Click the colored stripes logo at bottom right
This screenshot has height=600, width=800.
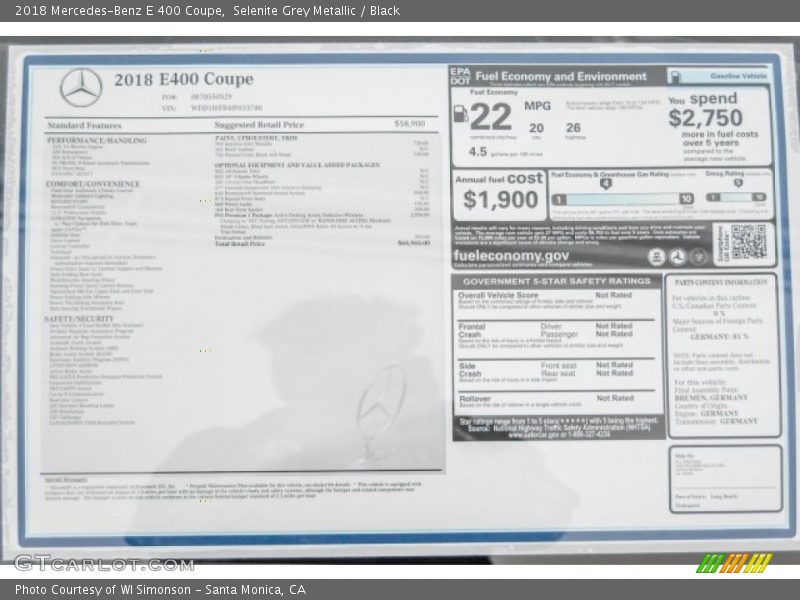(735, 562)
